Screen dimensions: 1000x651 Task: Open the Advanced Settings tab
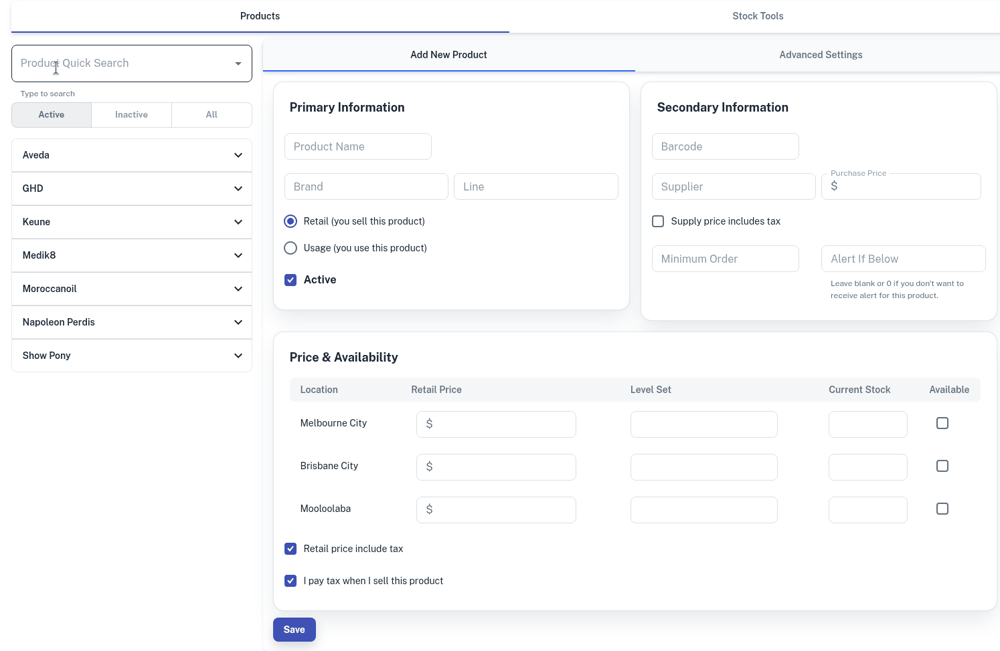pyautogui.click(x=820, y=55)
